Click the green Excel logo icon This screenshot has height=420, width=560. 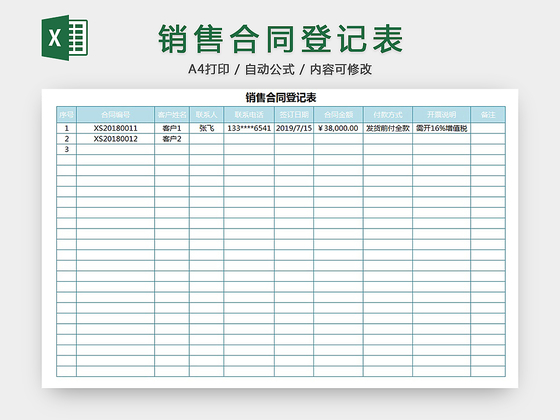(65, 38)
